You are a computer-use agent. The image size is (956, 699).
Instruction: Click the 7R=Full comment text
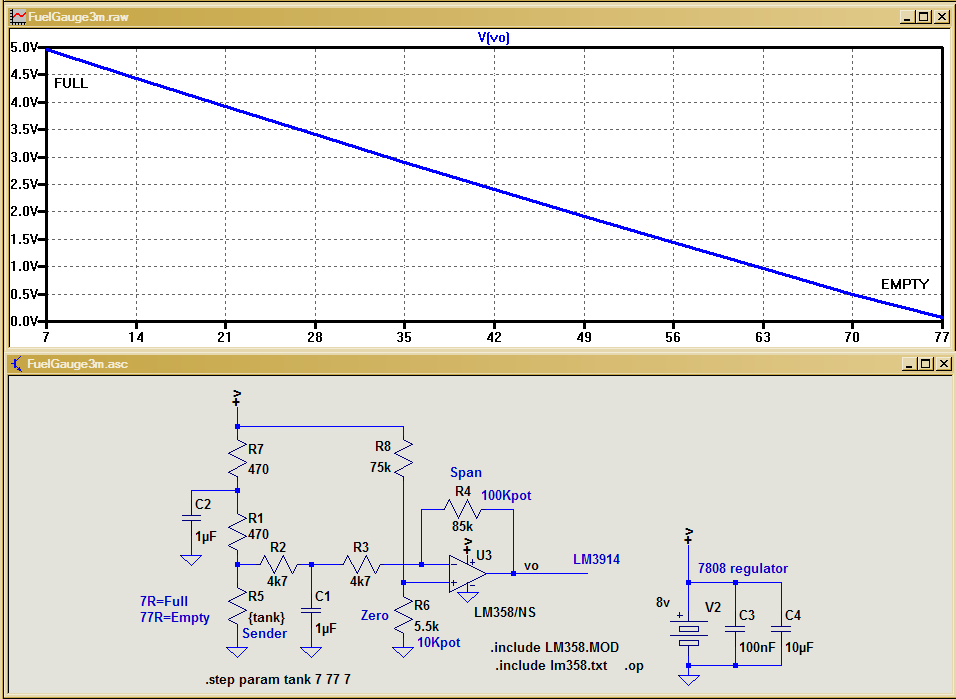[x=164, y=601]
